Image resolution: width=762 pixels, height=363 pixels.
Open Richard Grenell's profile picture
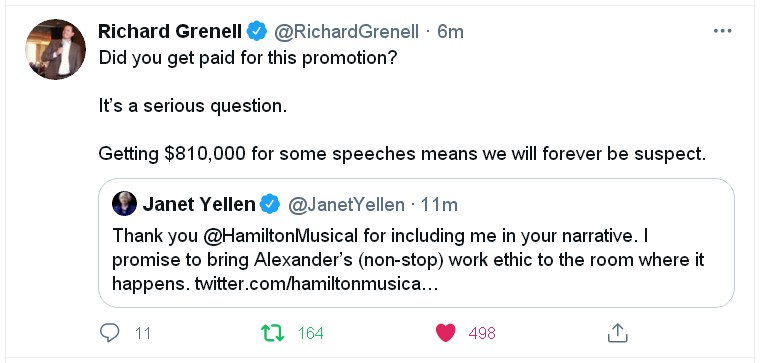pos(55,49)
